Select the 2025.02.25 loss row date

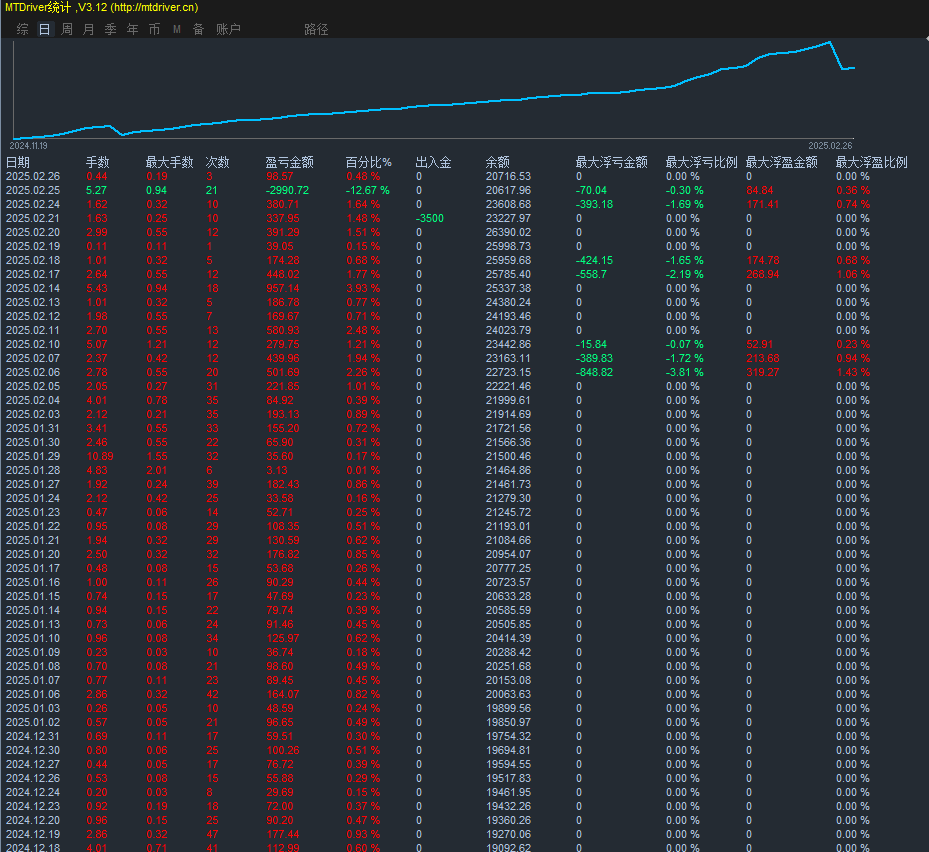(33, 190)
